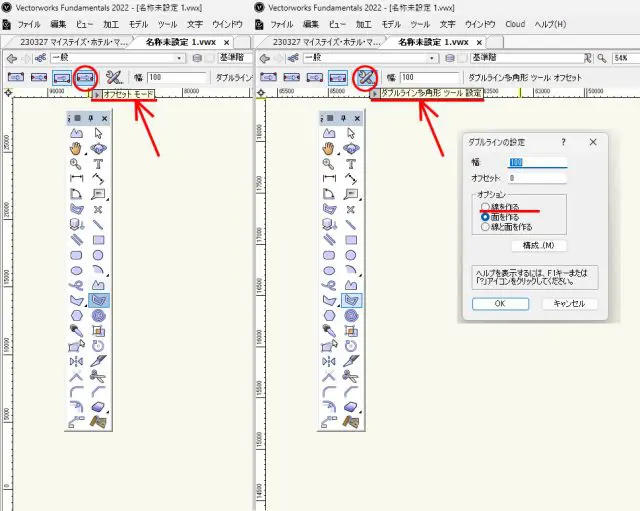The width and height of the screenshot is (640, 511).
Task: Select the Text tool in right palette
Action: [351, 164]
